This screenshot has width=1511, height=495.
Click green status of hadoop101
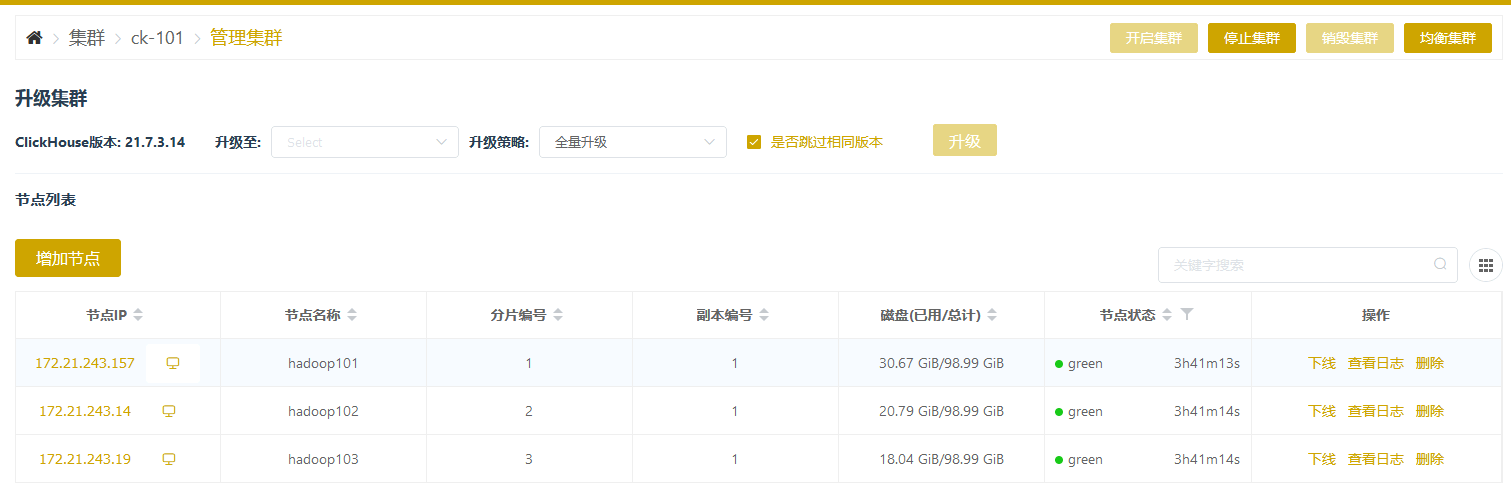[1079, 363]
